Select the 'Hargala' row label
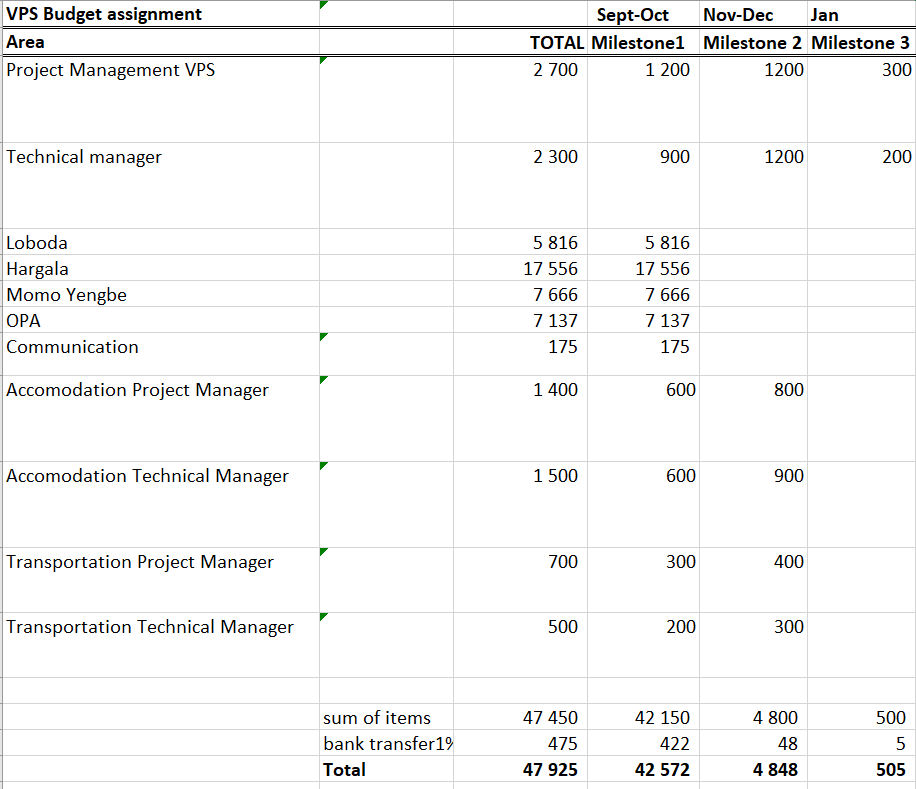This screenshot has width=916, height=789. pos(38,269)
